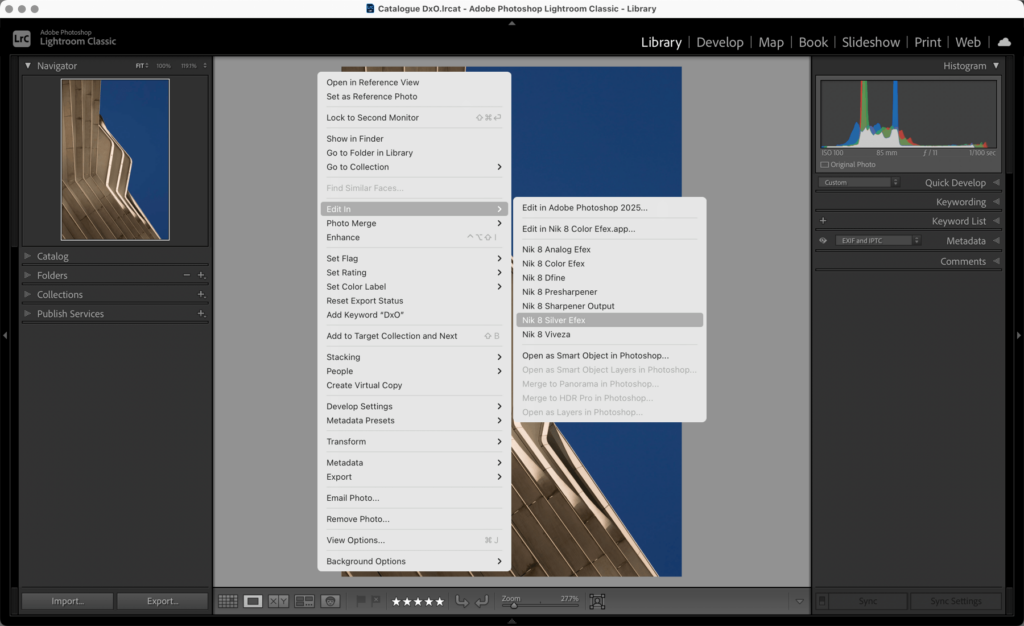1024x626 pixels.
Task: Click the LrC application logo
Action: (x=22, y=39)
